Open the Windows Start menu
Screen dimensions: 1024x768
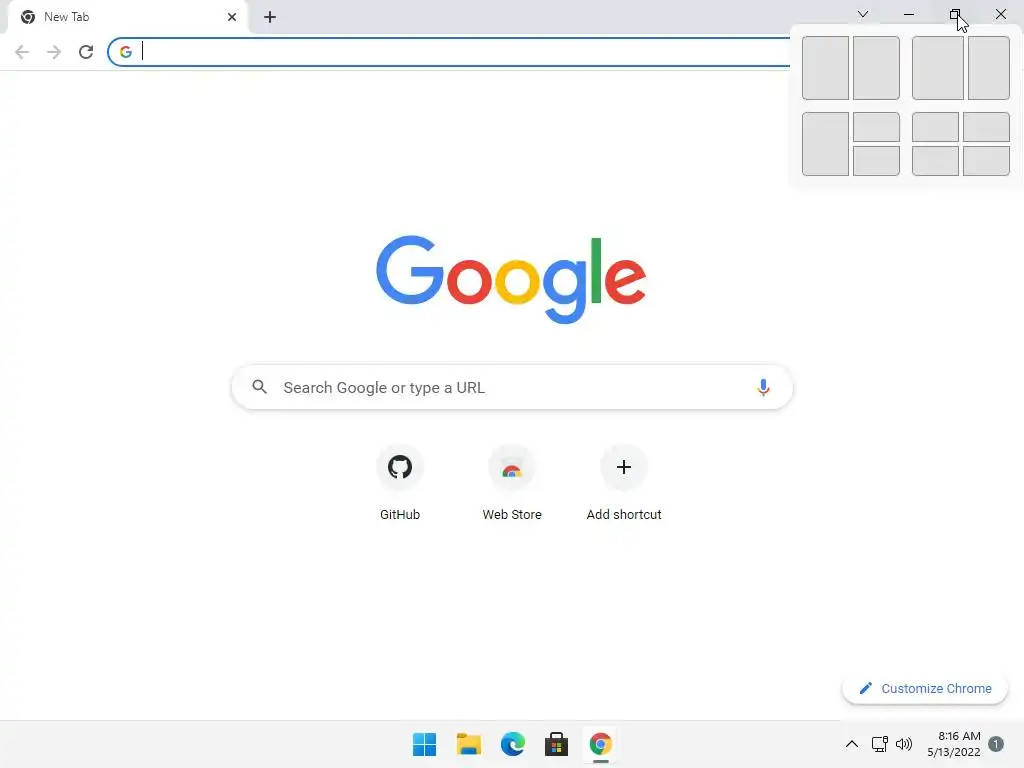click(424, 744)
